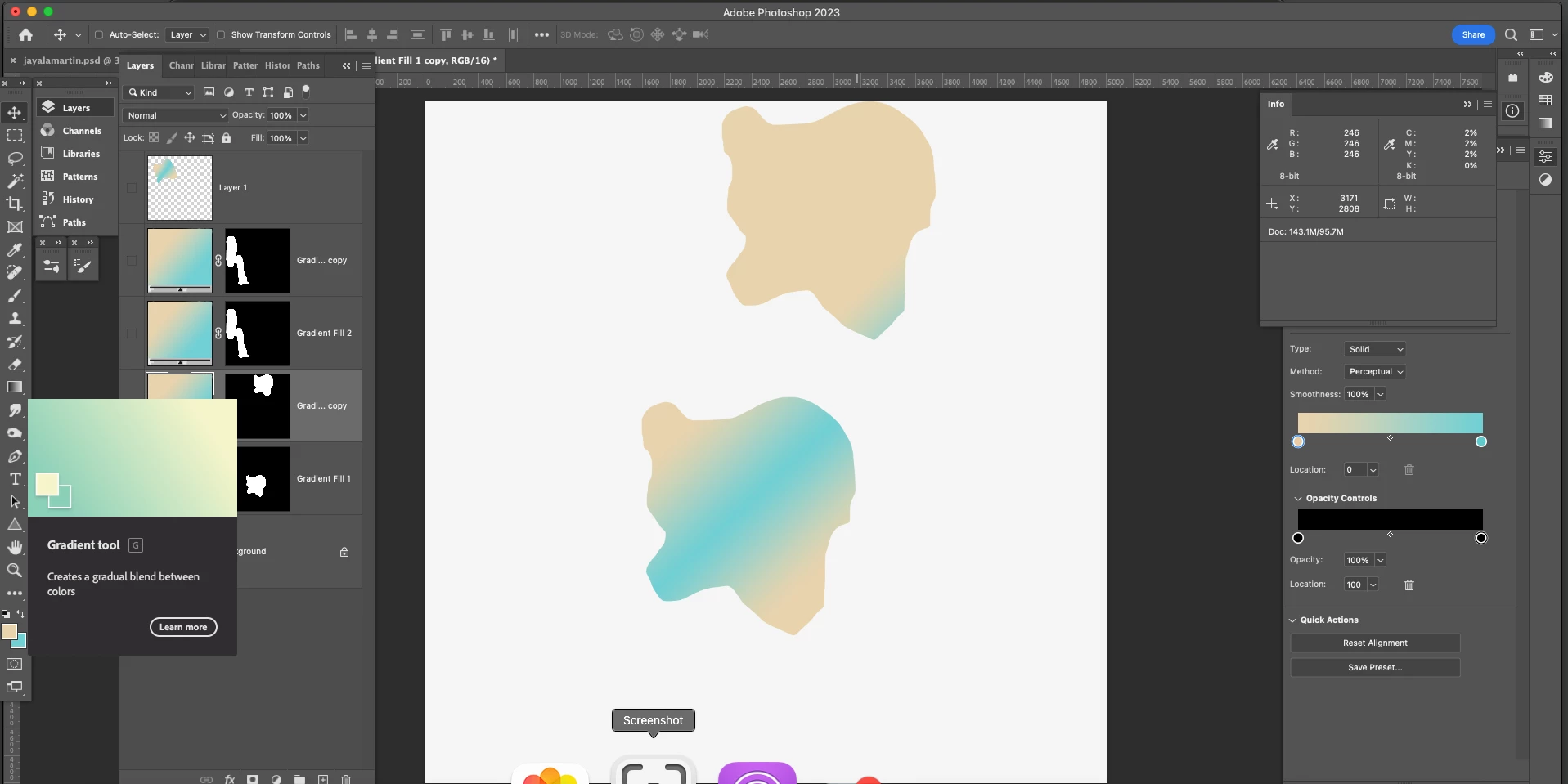This screenshot has width=1568, height=784.
Task: Swap foreground and background colors
Action: pos(20,613)
